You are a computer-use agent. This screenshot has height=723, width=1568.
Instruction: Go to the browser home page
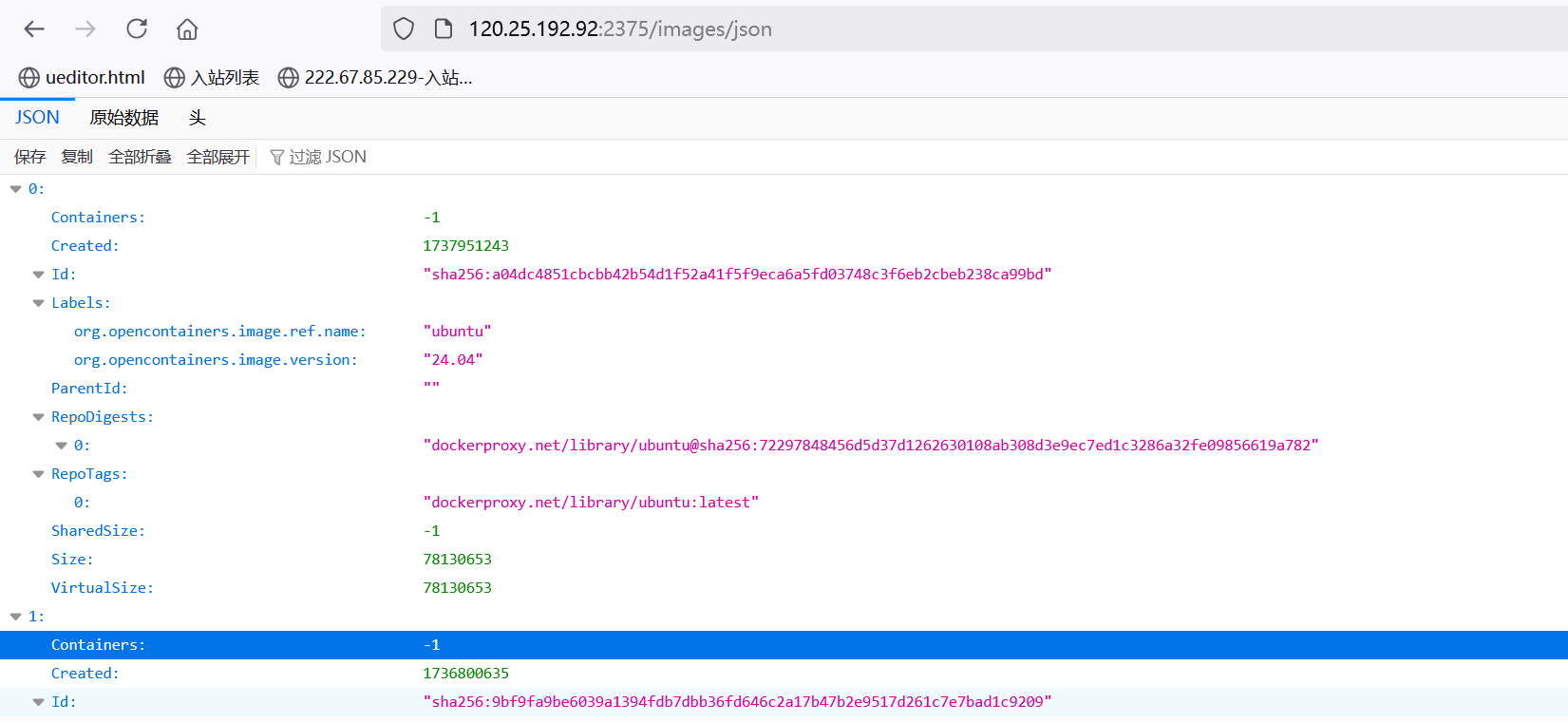pyautogui.click(x=187, y=29)
